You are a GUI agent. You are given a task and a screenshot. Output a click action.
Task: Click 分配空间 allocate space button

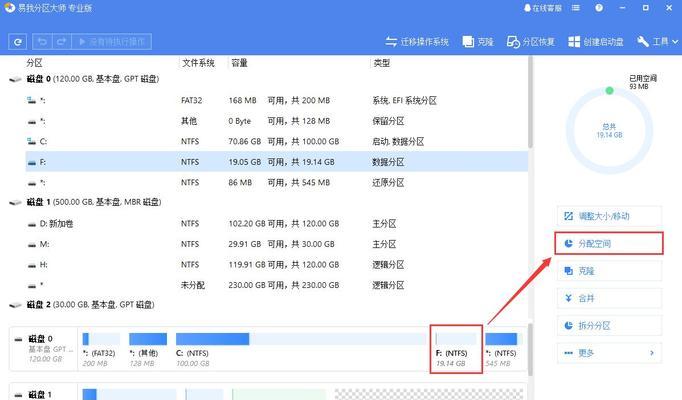pyautogui.click(x=609, y=243)
